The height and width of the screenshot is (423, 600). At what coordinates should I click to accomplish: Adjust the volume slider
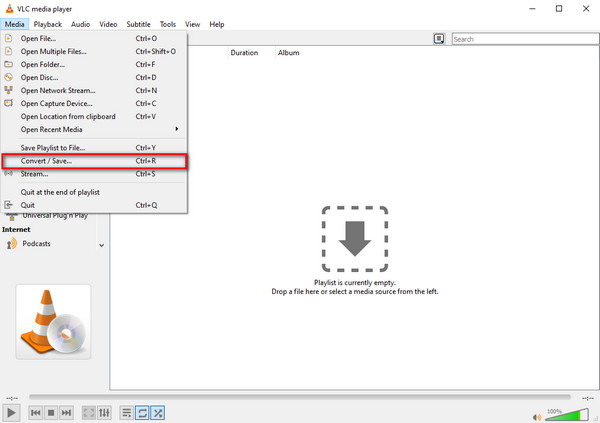tap(567, 415)
